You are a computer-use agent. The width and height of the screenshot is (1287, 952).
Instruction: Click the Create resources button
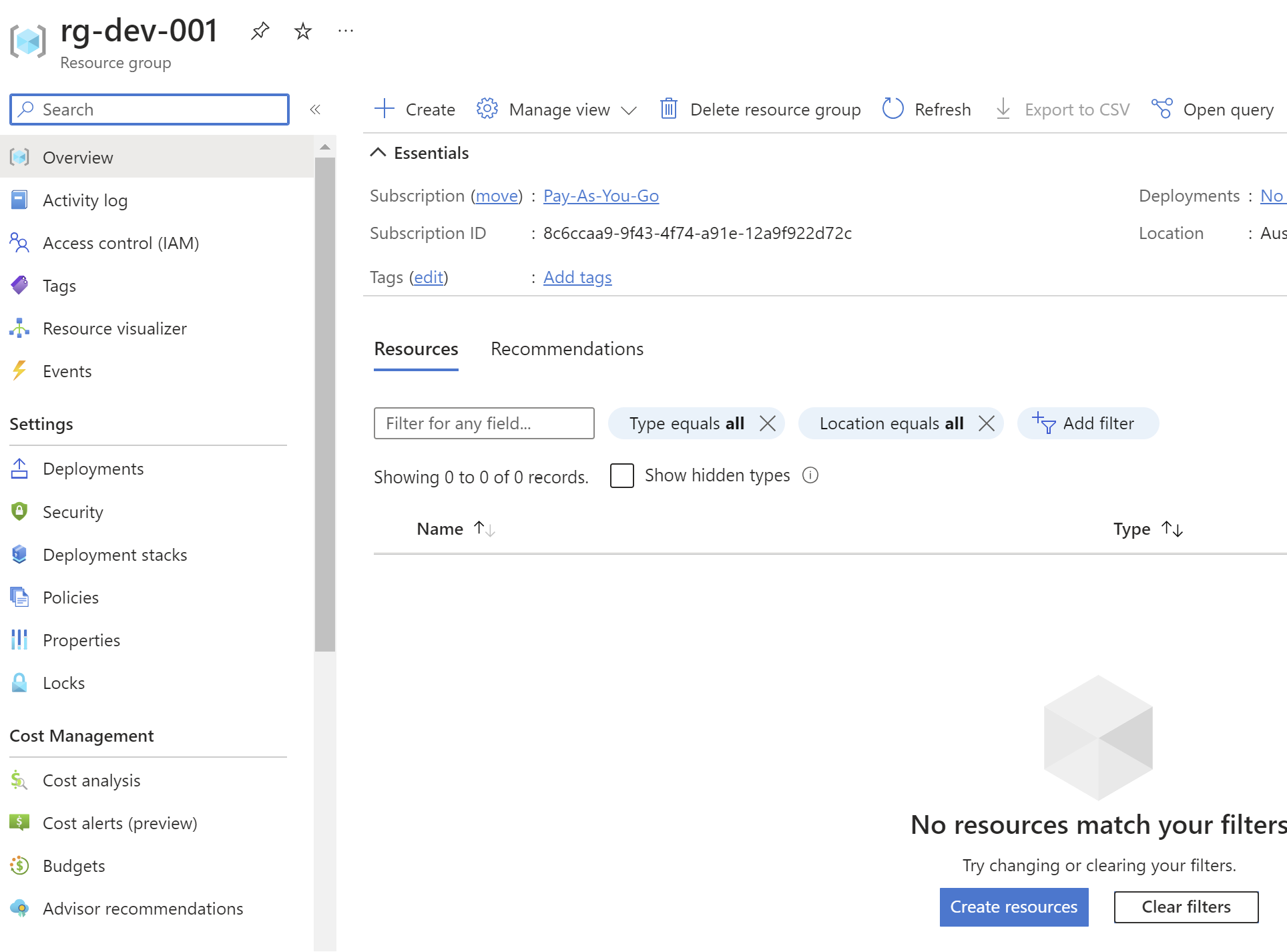point(1014,907)
